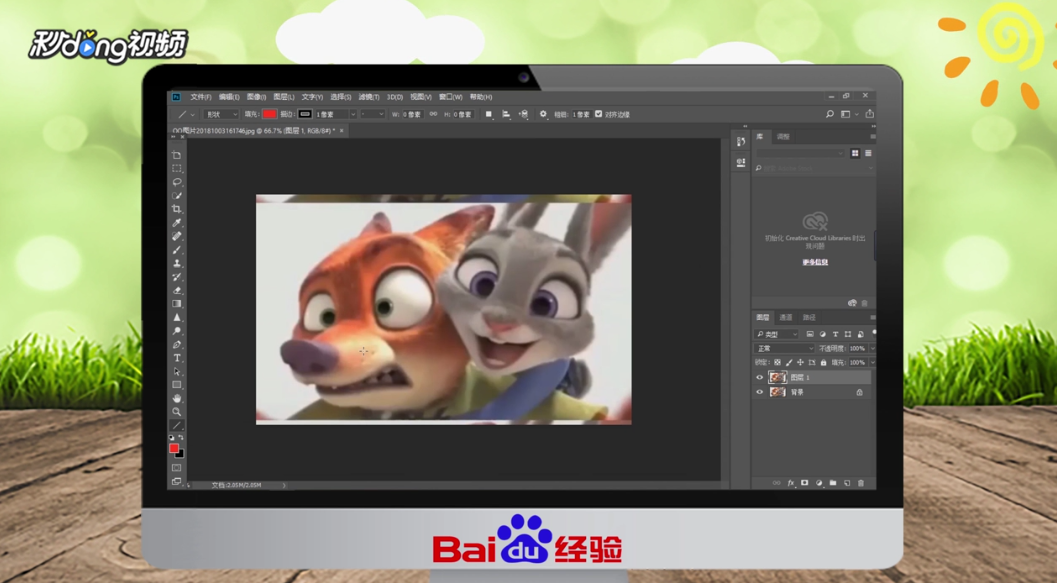The image size is (1057, 583).
Task: Select the Dodge tool
Action: 177,331
